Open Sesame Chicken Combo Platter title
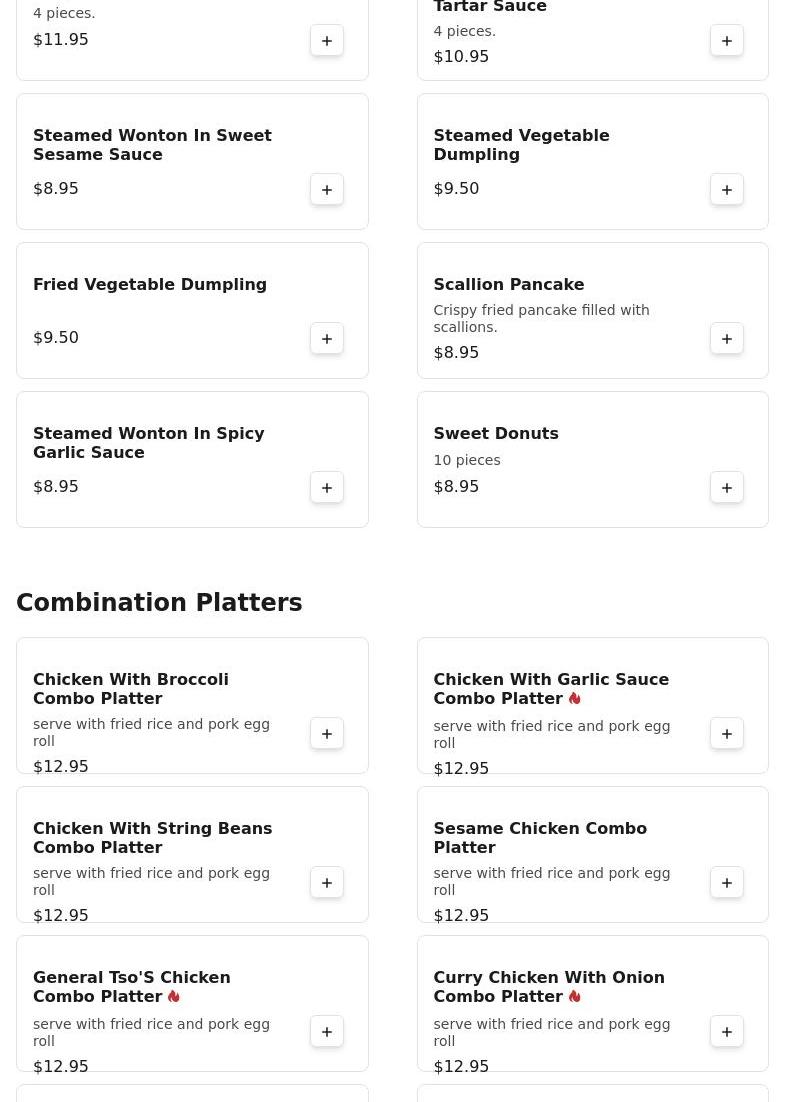Image resolution: width=785 pixels, height=1102 pixels. click(x=539, y=837)
